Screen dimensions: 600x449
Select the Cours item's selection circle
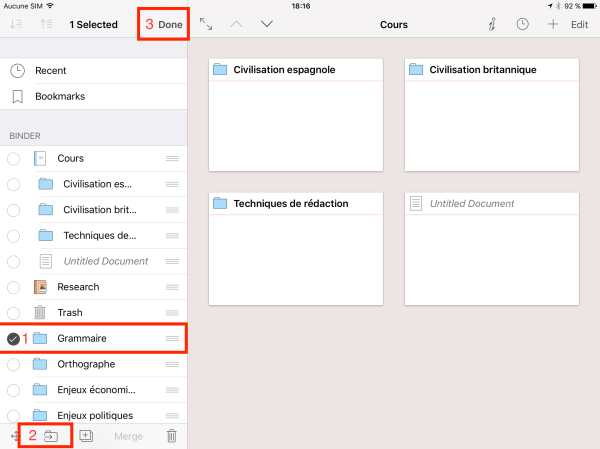coord(13,158)
